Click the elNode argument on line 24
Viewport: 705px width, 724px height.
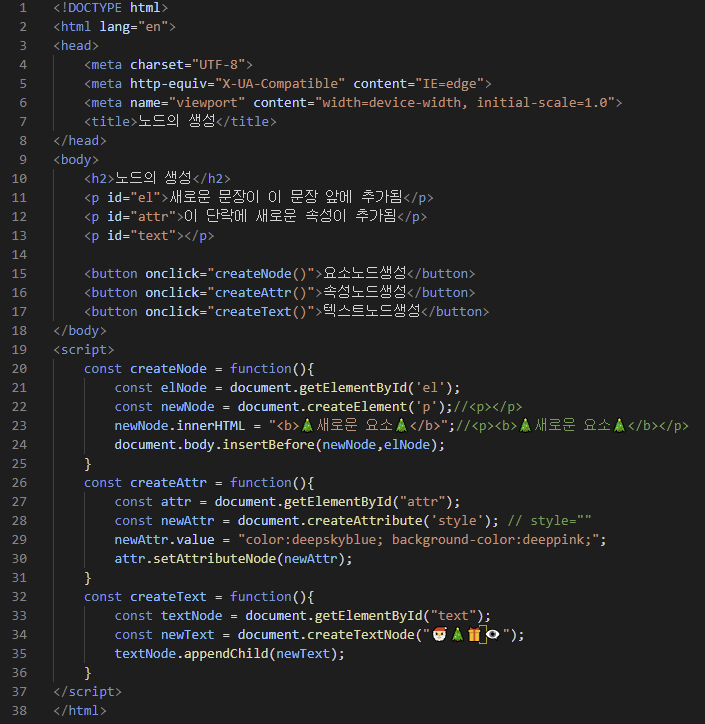click(407, 445)
